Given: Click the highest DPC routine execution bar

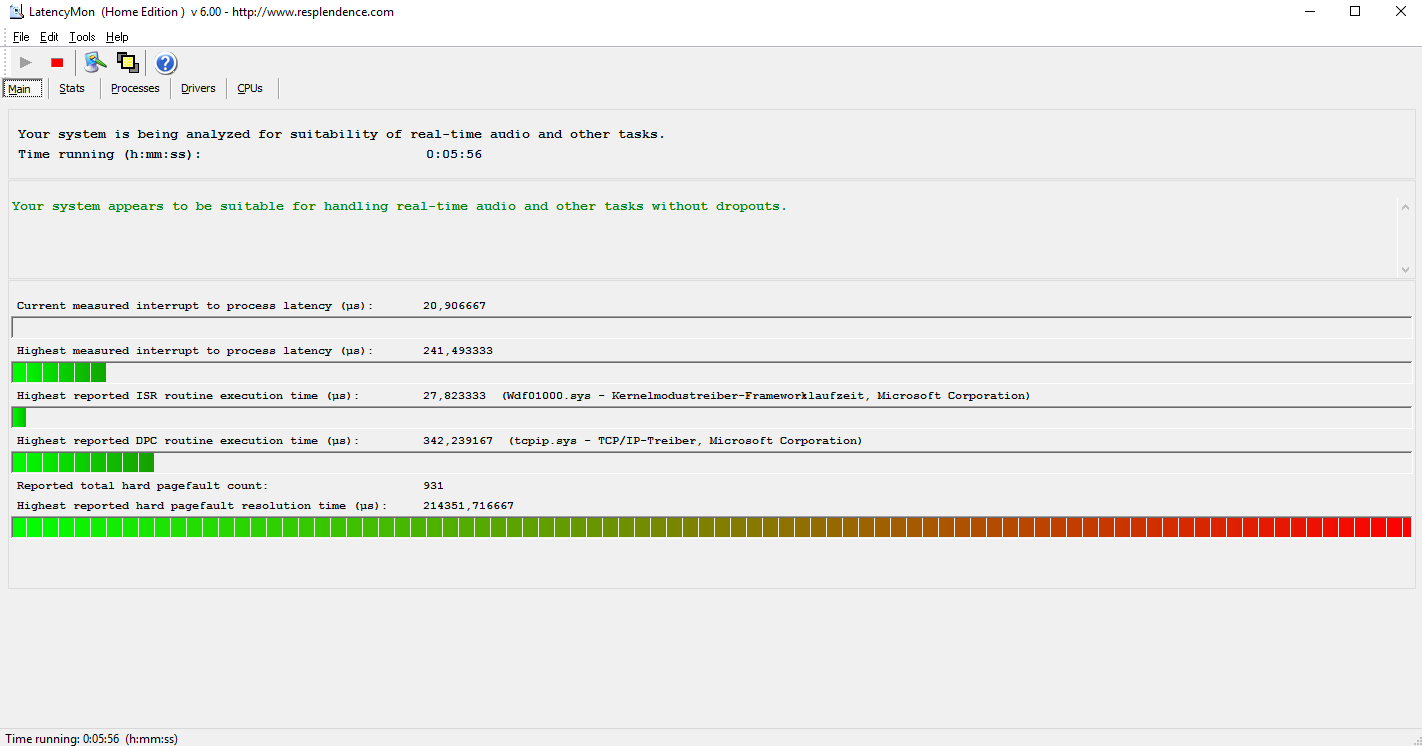Looking at the screenshot, I should point(711,462).
